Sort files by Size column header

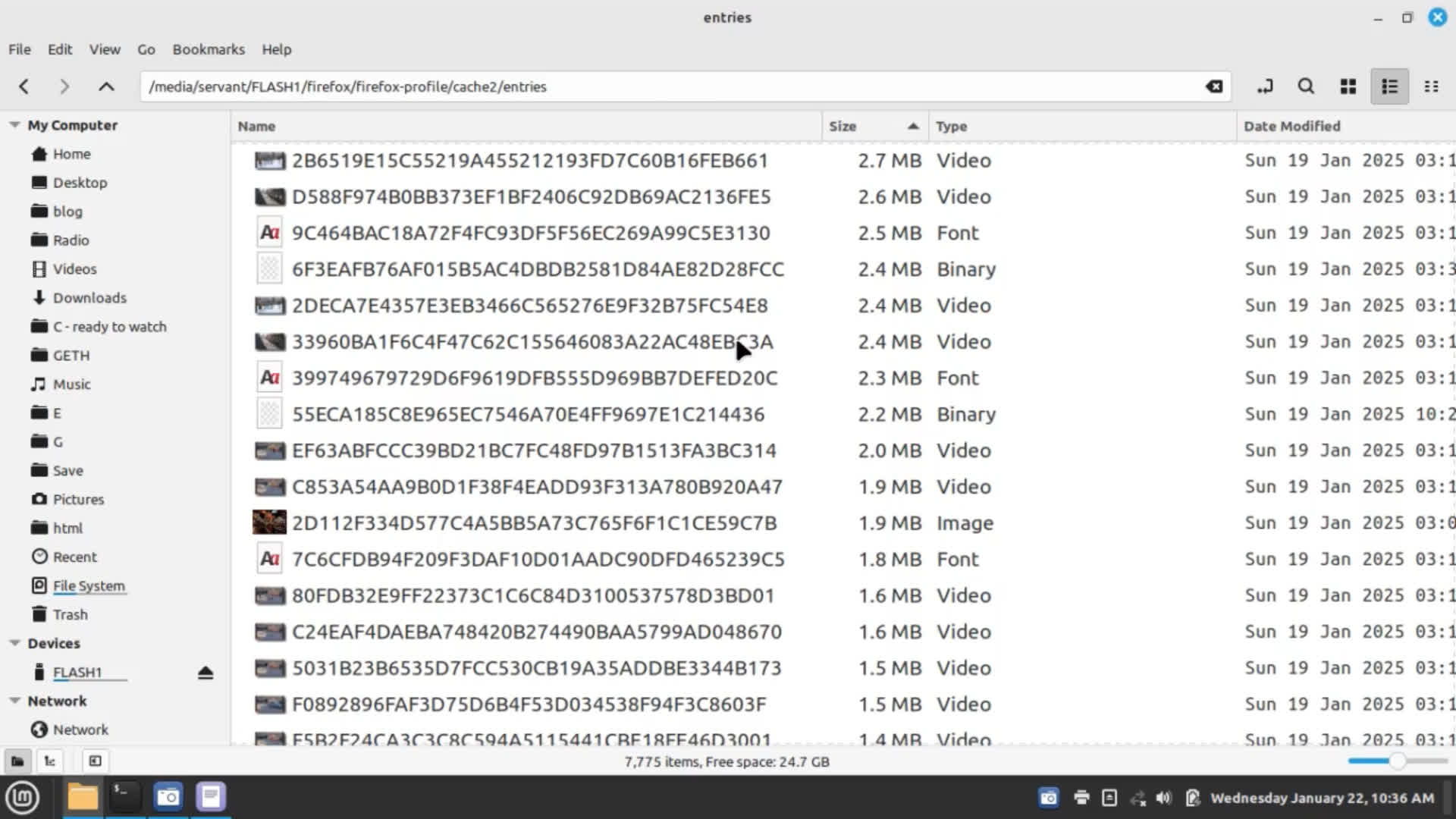click(843, 126)
